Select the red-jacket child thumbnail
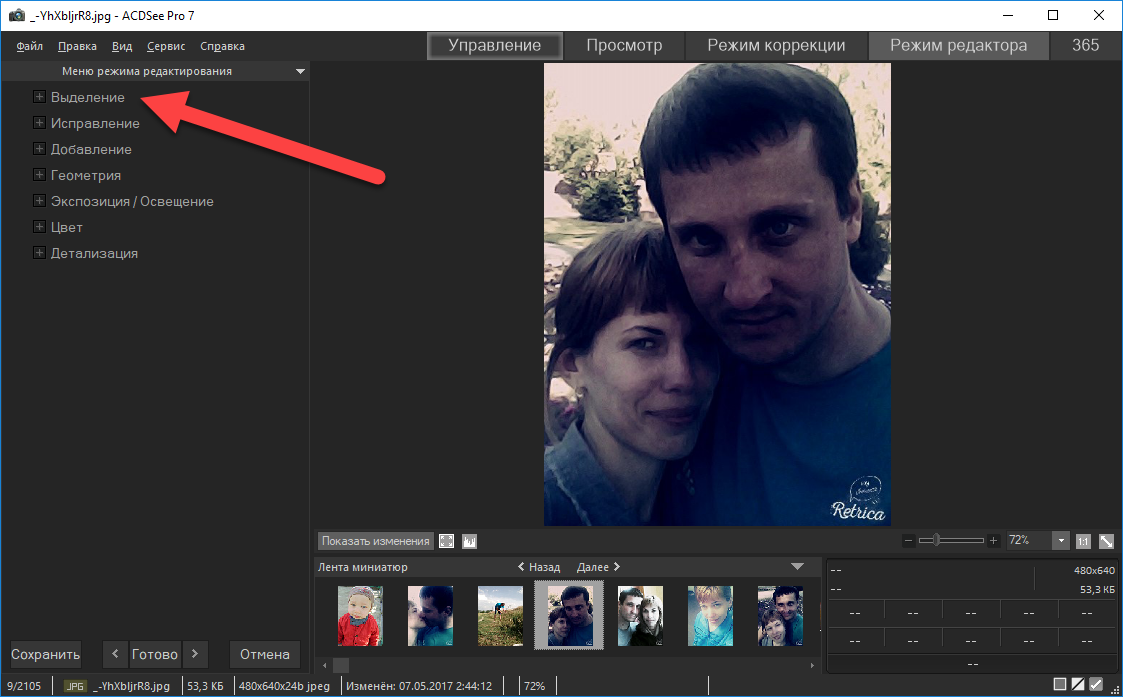 point(360,616)
